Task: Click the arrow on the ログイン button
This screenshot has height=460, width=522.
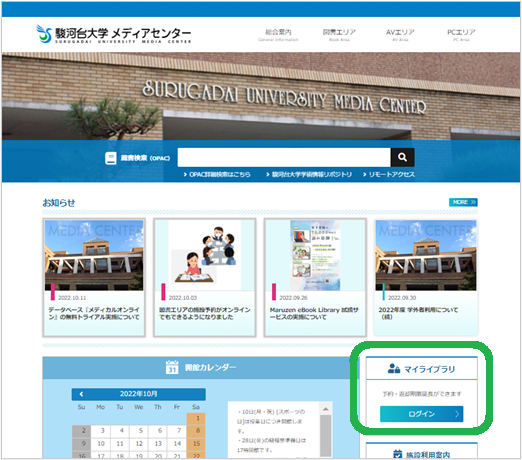Action: pos(457,414)
